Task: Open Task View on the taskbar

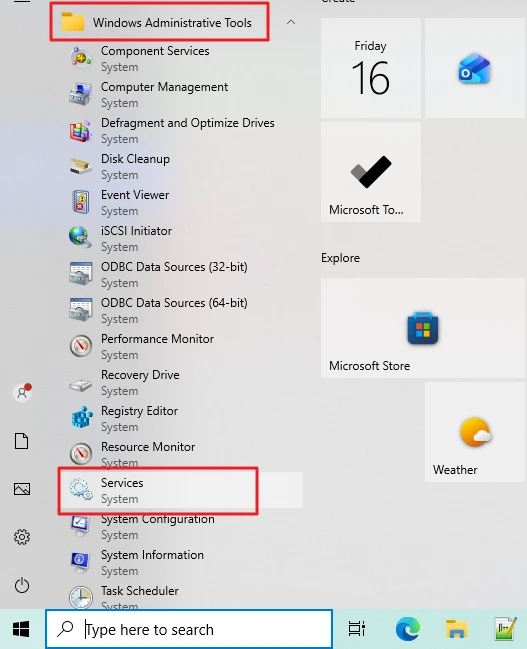Action: click(x=356, y=629)
